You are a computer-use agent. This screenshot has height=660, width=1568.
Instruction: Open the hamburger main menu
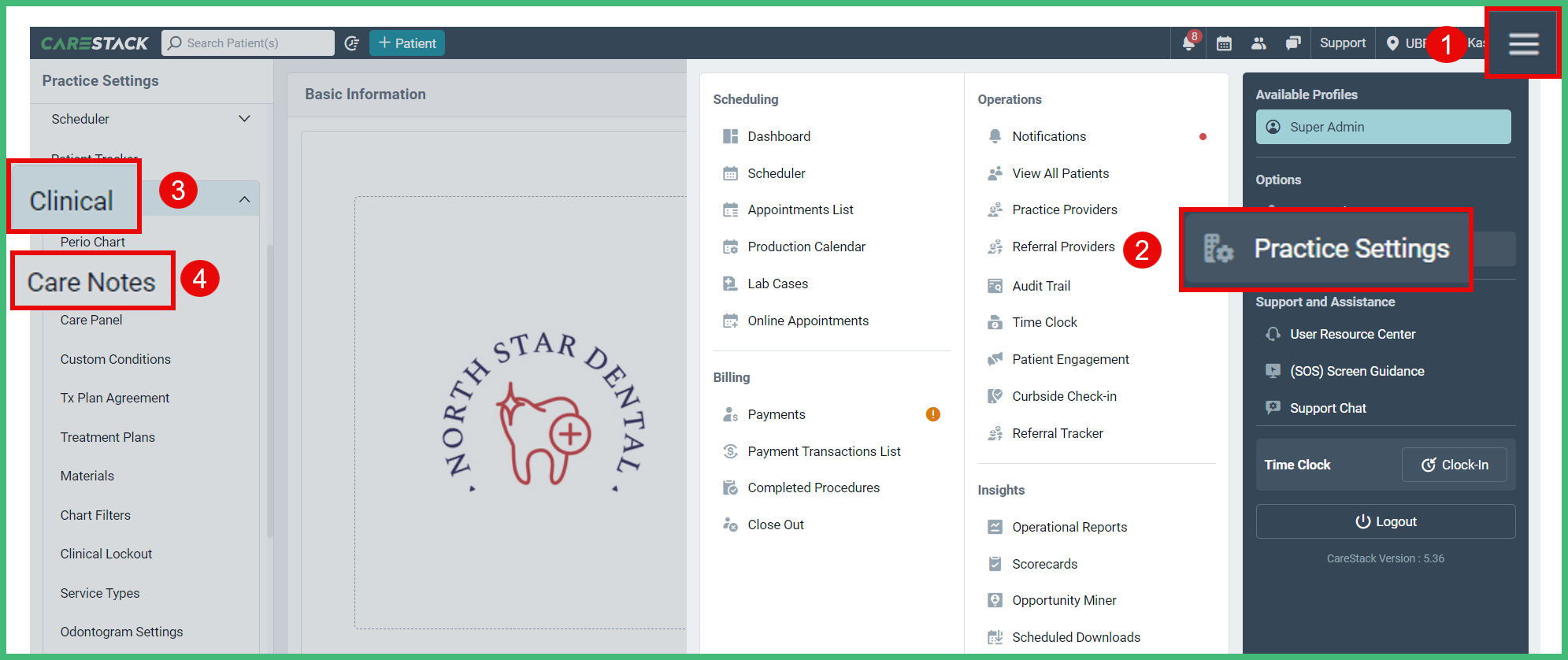click(x=1523, y=43)
